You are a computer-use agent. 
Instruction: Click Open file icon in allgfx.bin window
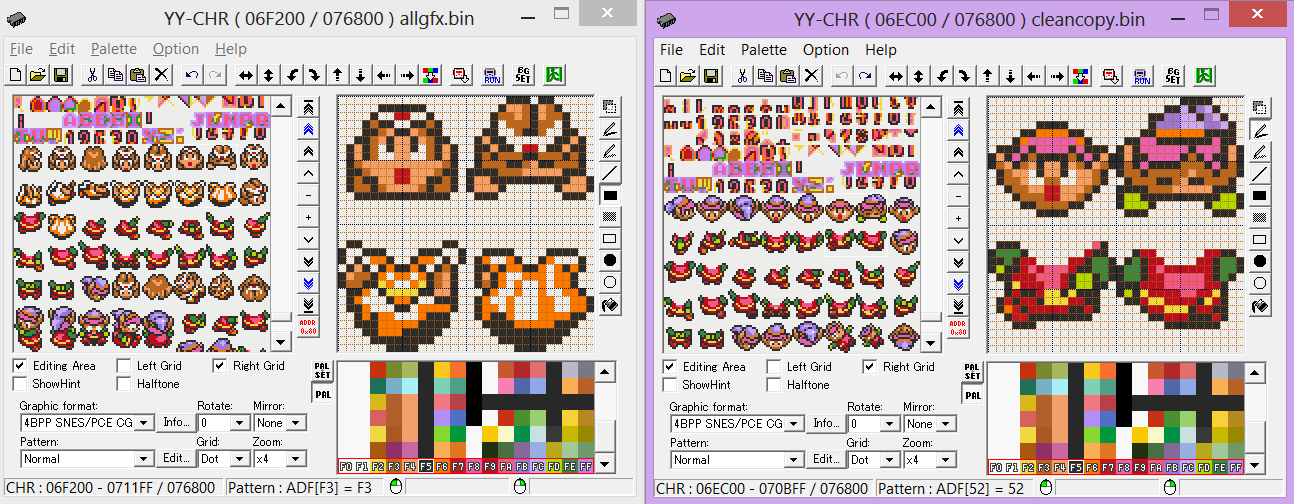38,75
